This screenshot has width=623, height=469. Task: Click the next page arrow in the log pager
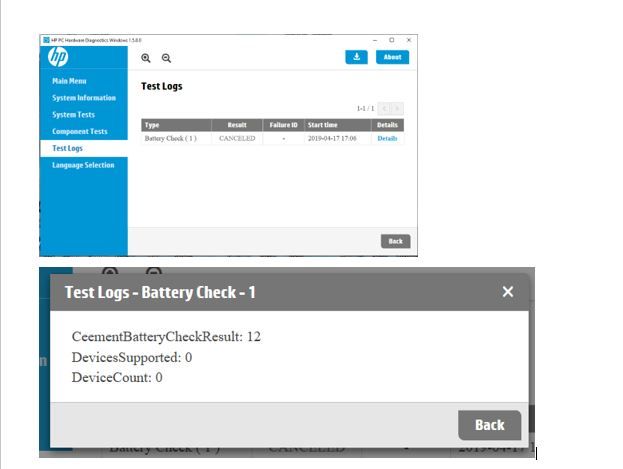(397, 109)
